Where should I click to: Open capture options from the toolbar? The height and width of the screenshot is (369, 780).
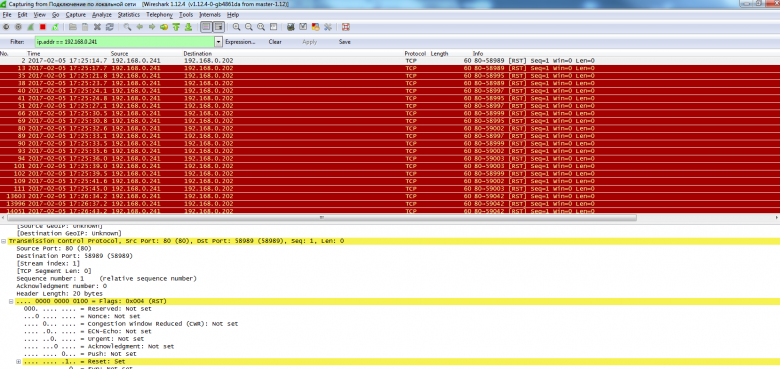point(18,27)
